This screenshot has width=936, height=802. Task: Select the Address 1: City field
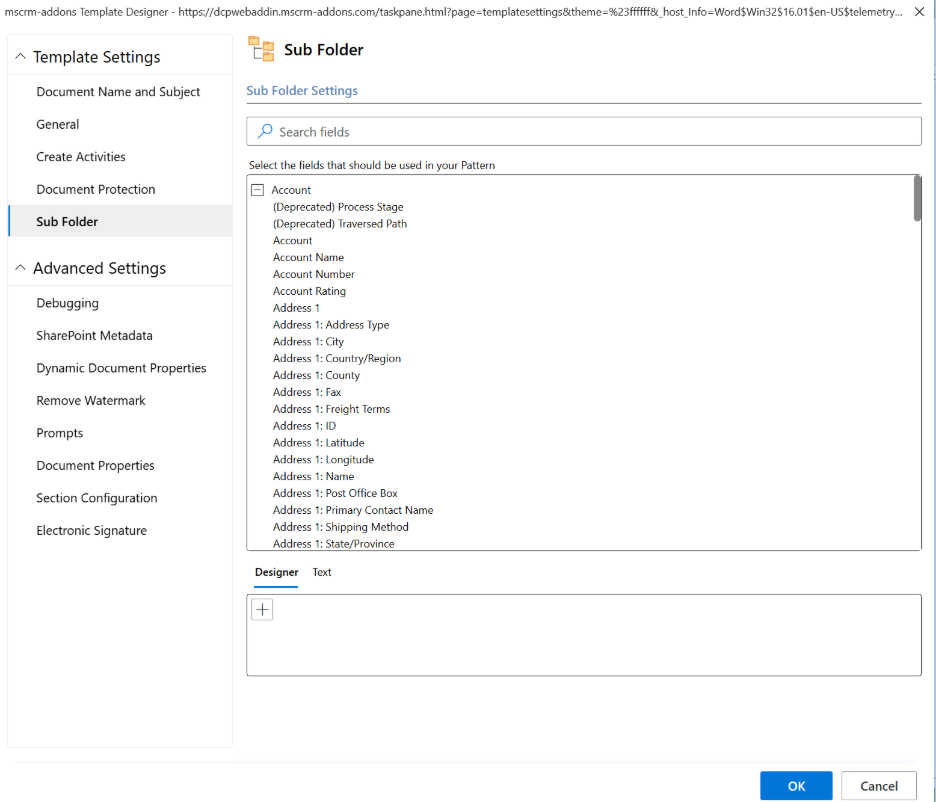[308, 342]
